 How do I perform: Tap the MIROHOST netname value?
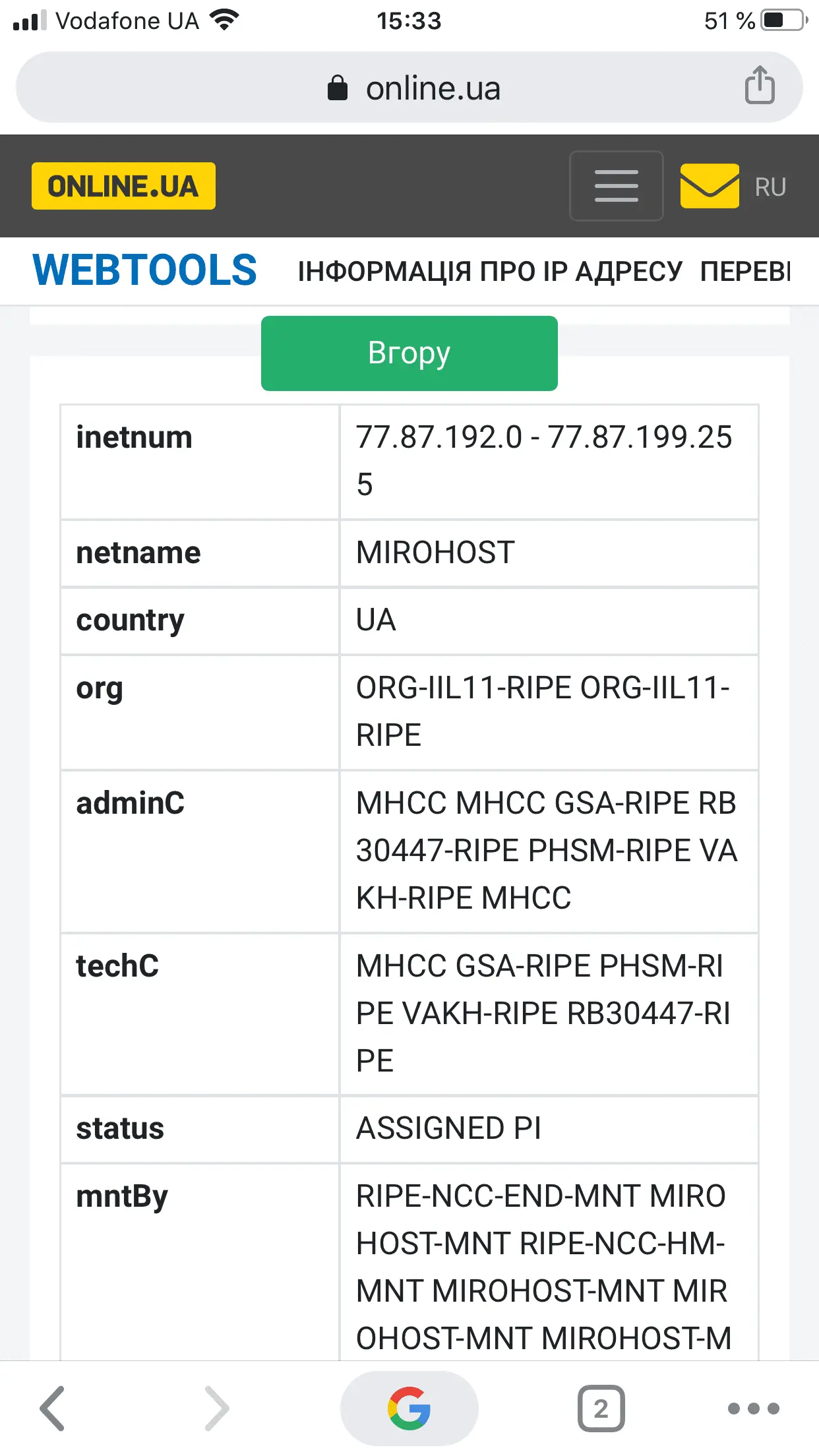tap(435, 553)
